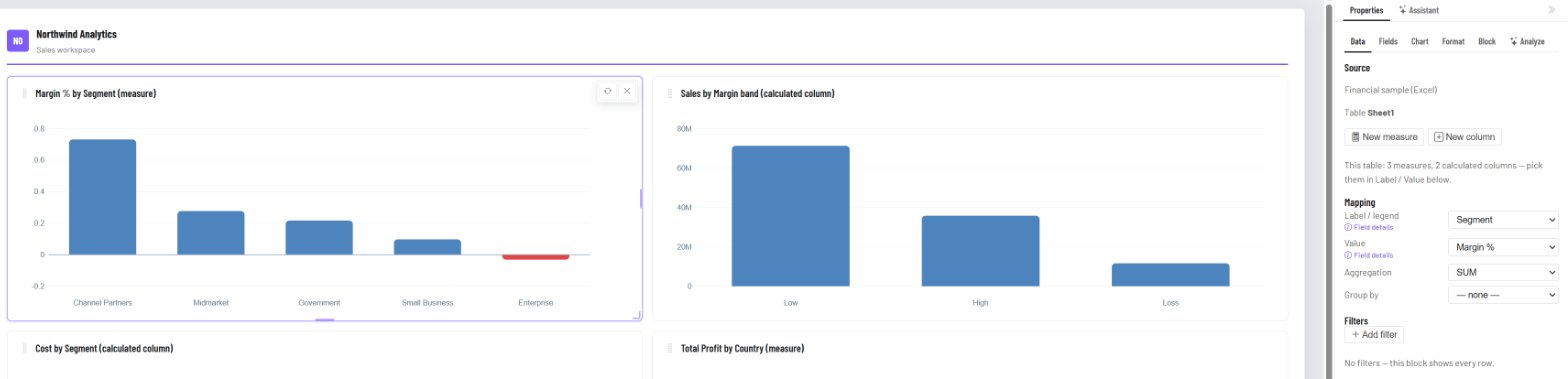Image resolution: width=1568 pixels, height=379 pixels.
Task: Open the Chart sub-tab
Action: 1419,41
